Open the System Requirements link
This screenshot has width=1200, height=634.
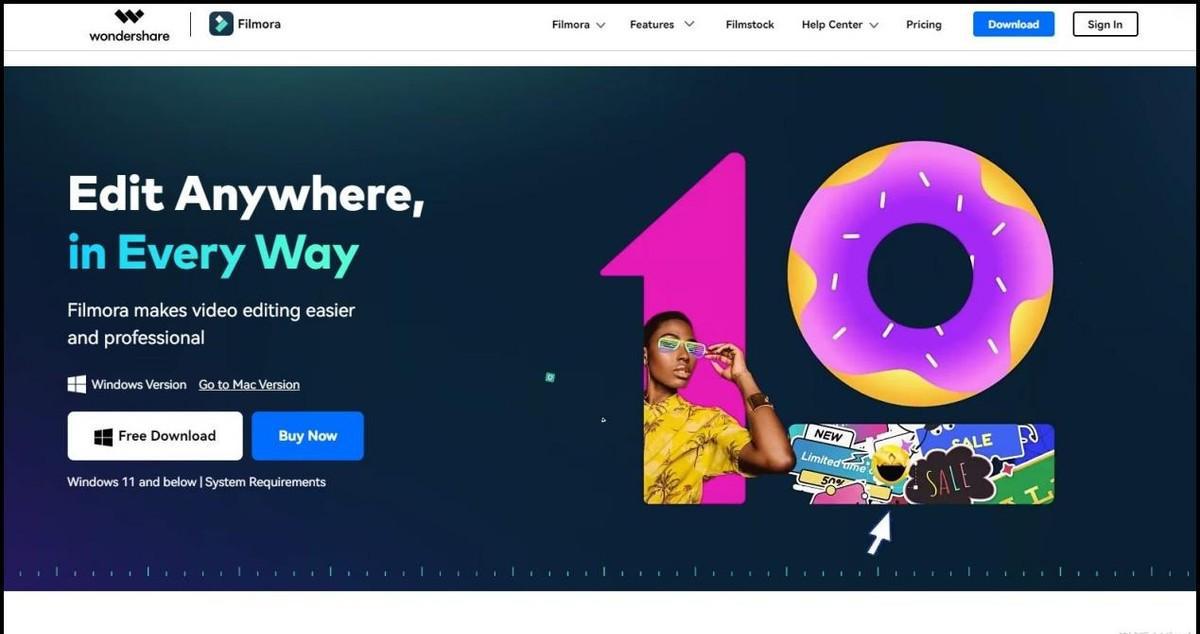point(265,482)
